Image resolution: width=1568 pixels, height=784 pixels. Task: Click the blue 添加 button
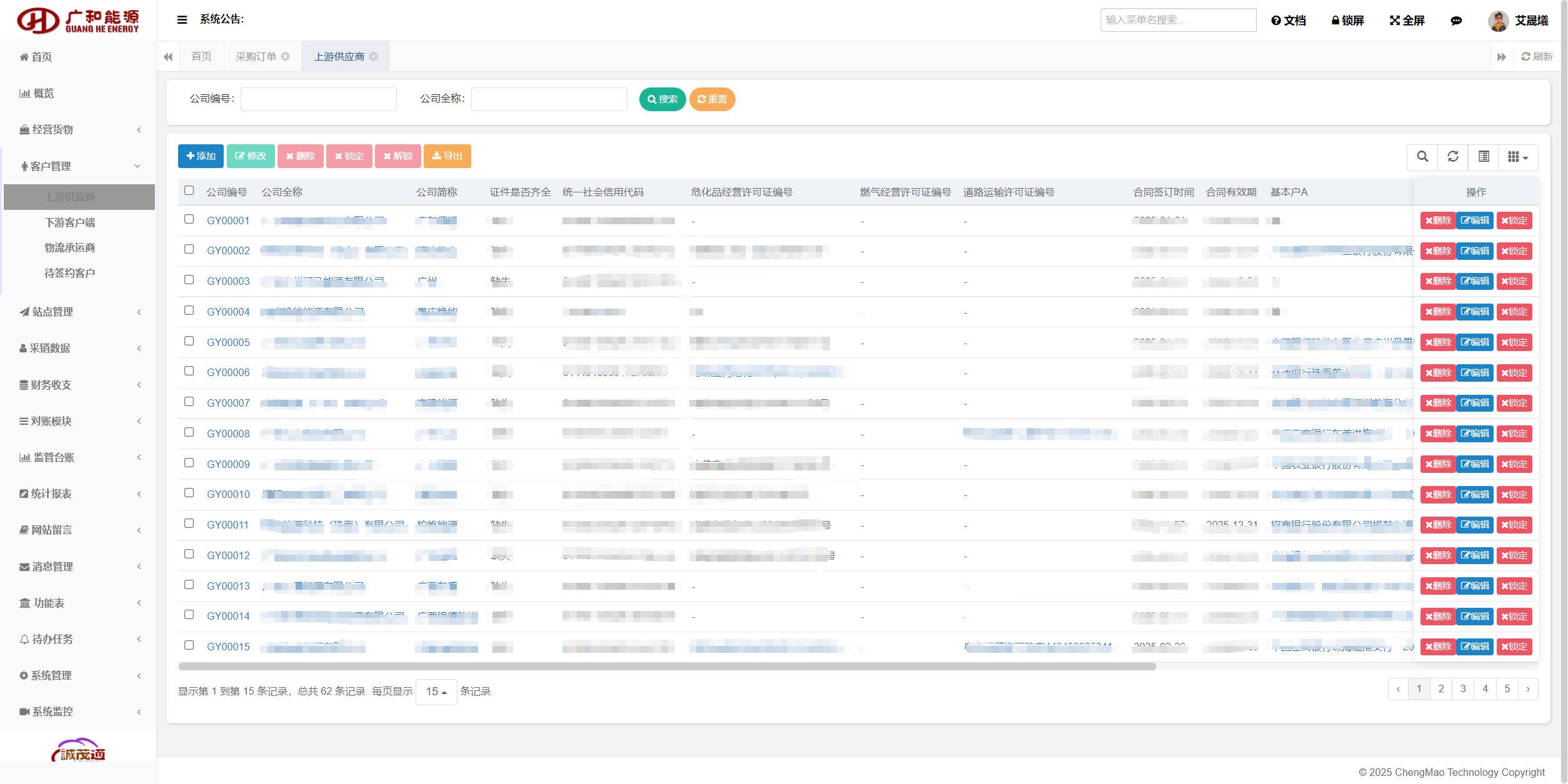click(200, 156)
